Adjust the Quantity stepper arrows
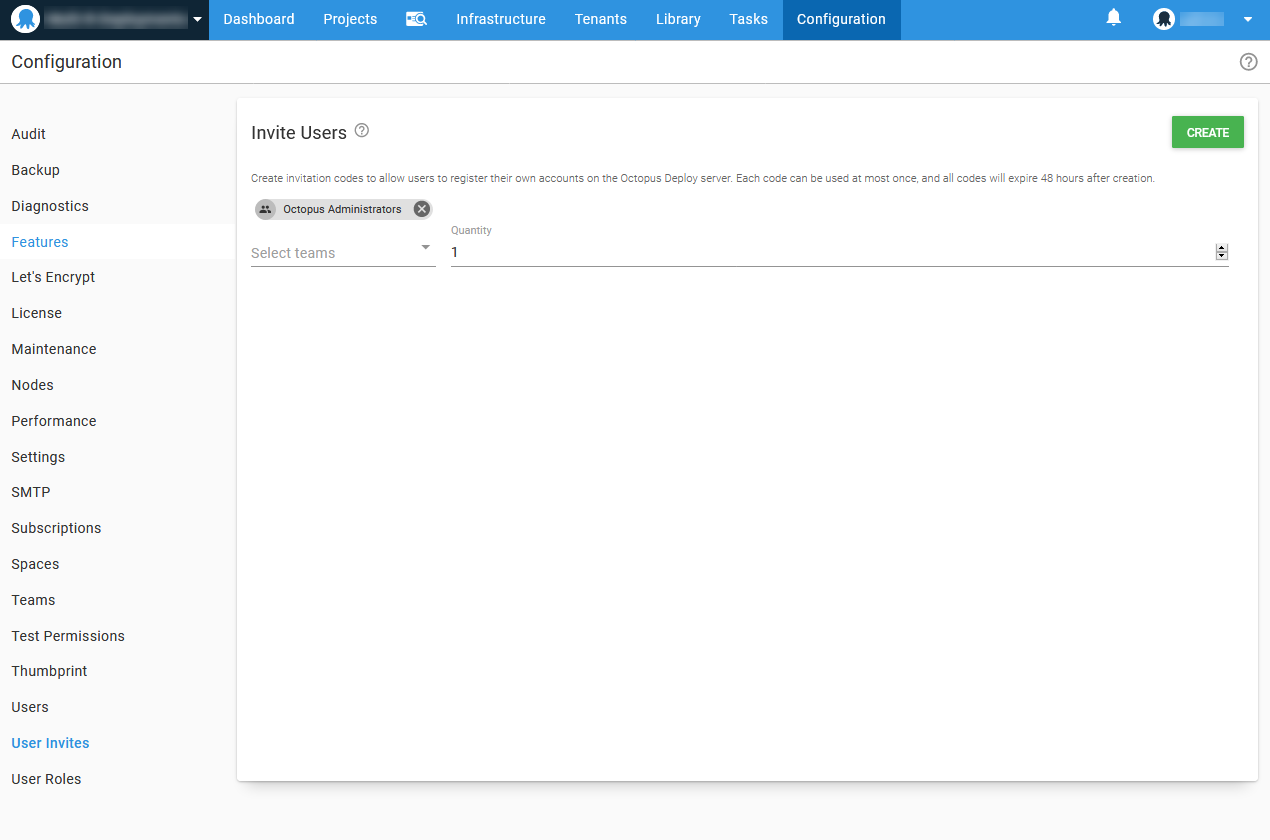This screenshot has height=840, width=1270. click(x=1221, y=252)
